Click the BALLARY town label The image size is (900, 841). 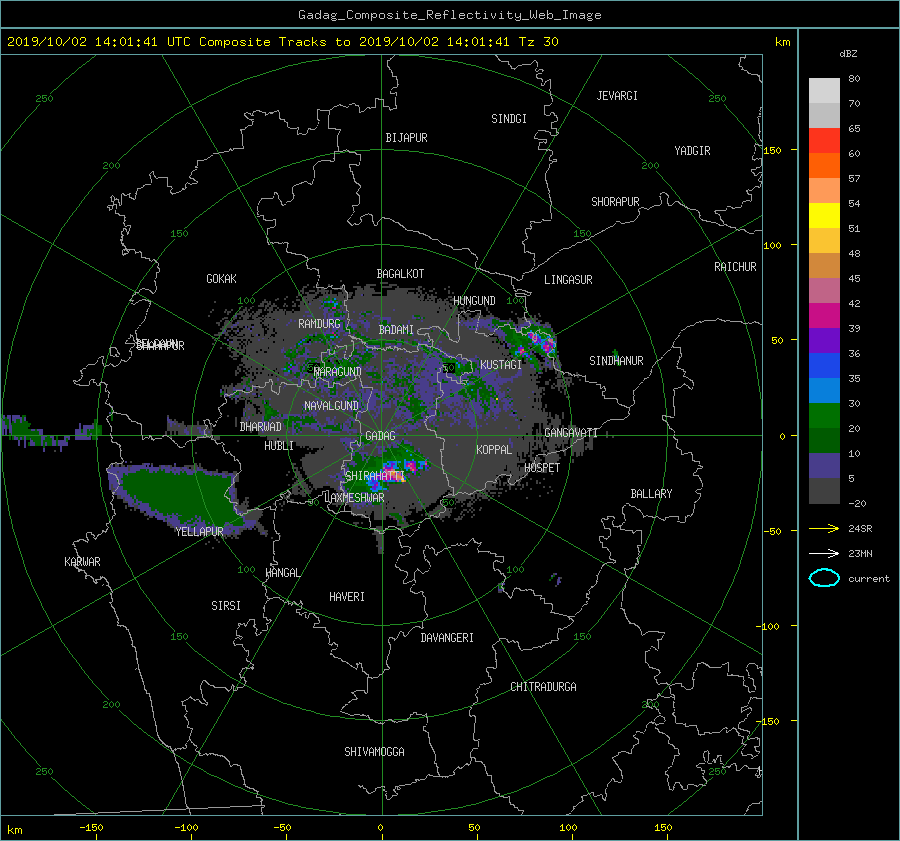(x=651, y=494)
